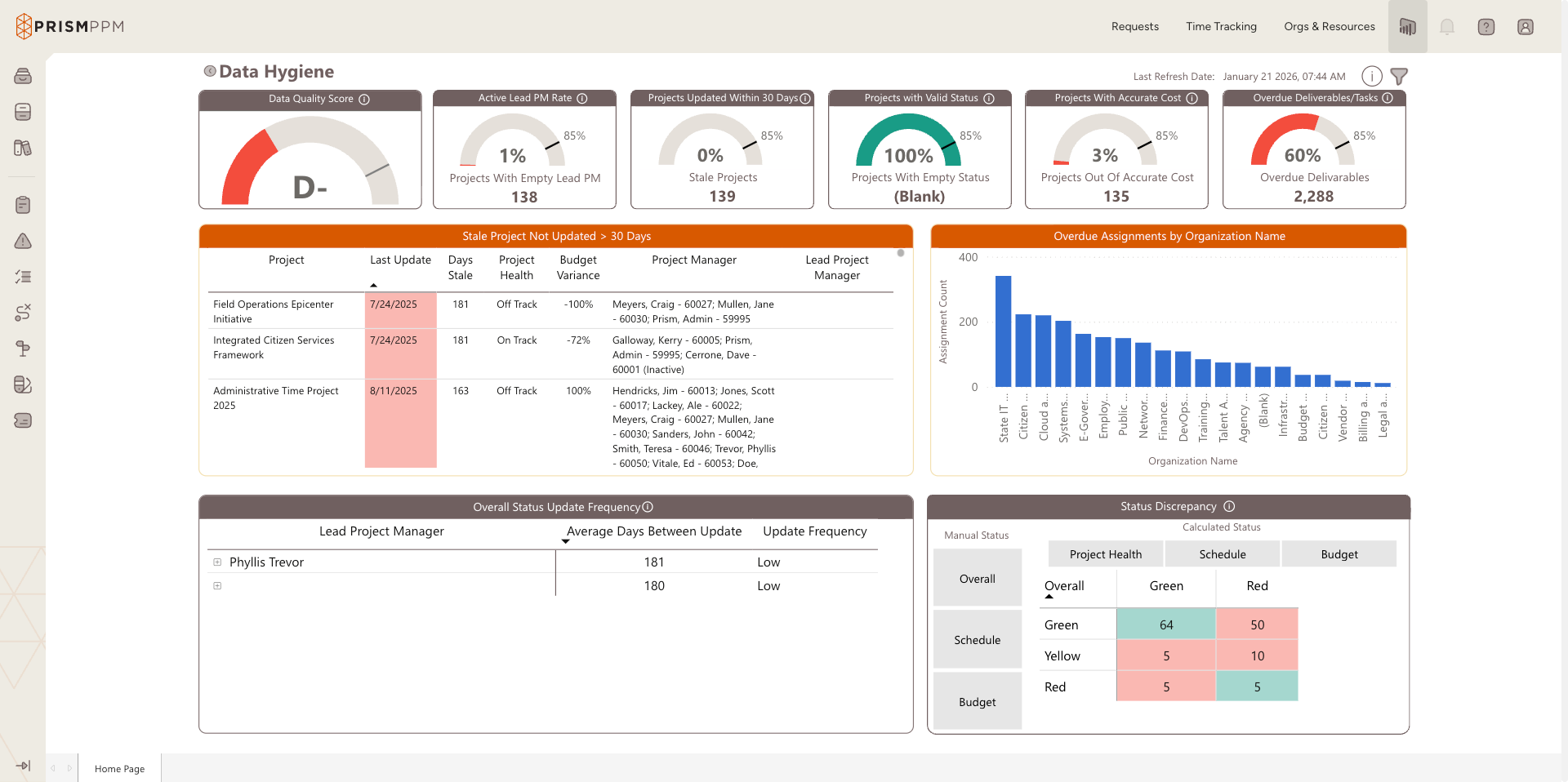Viewport: 1568px width, 782px height.
Task: Expand the second row in Status Update Frequency
Action: point(217,585)
